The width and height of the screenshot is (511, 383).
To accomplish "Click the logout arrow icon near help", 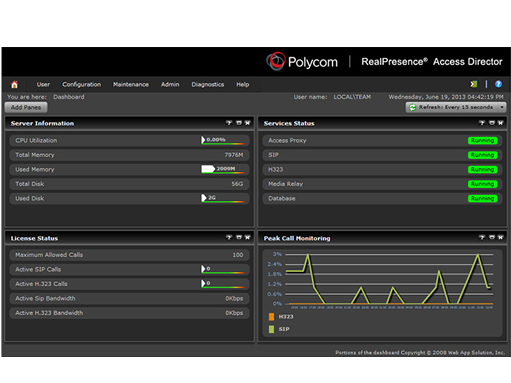I will pyautogui.click(x=474, y=84).
